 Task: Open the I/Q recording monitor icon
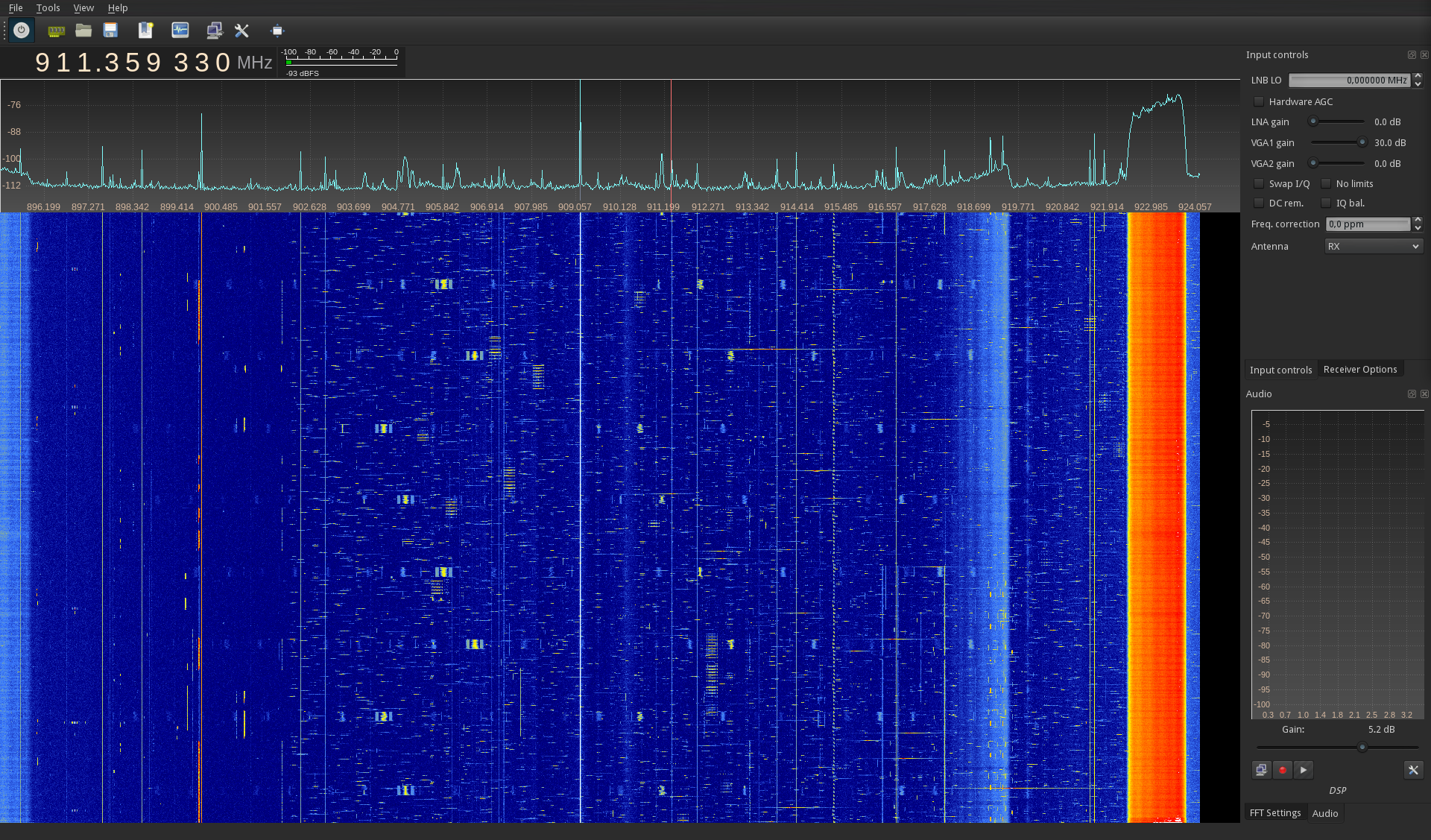pyautogui.click(x=180, y=31)
